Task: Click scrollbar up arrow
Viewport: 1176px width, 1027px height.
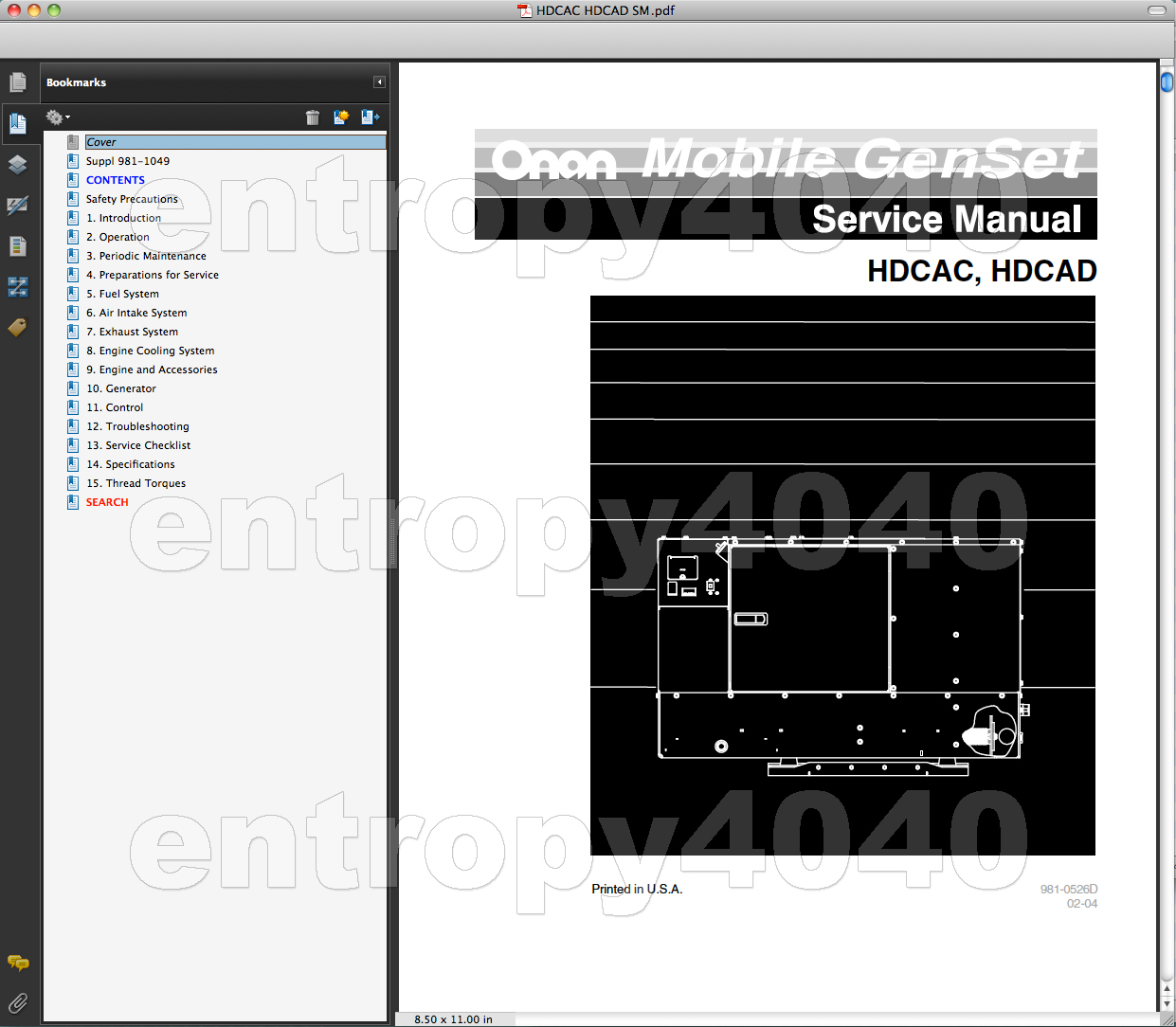Action: pos(1167,988)
